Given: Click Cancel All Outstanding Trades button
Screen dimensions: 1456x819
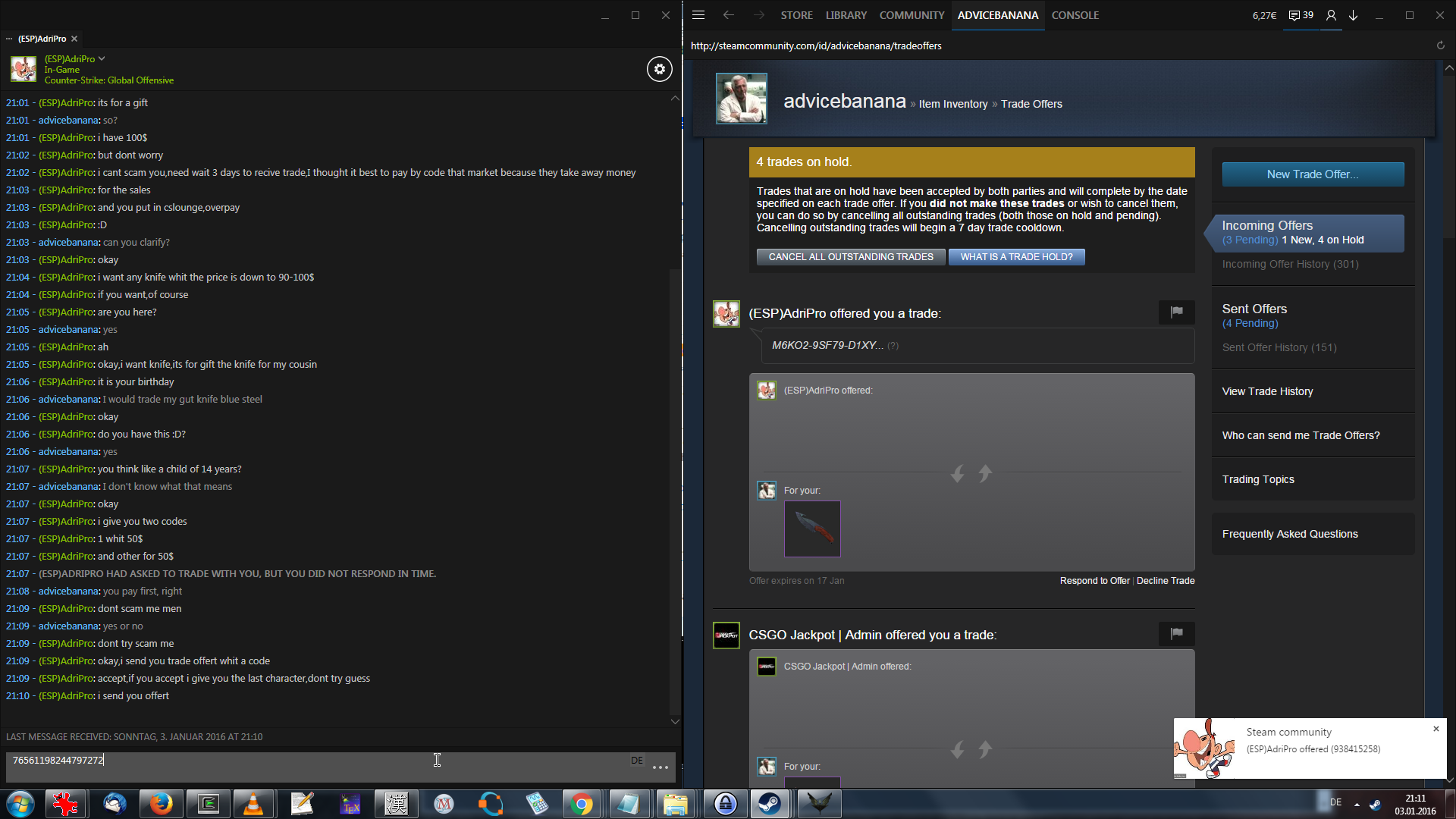Looking at the screenshot, I should [850, 257].
